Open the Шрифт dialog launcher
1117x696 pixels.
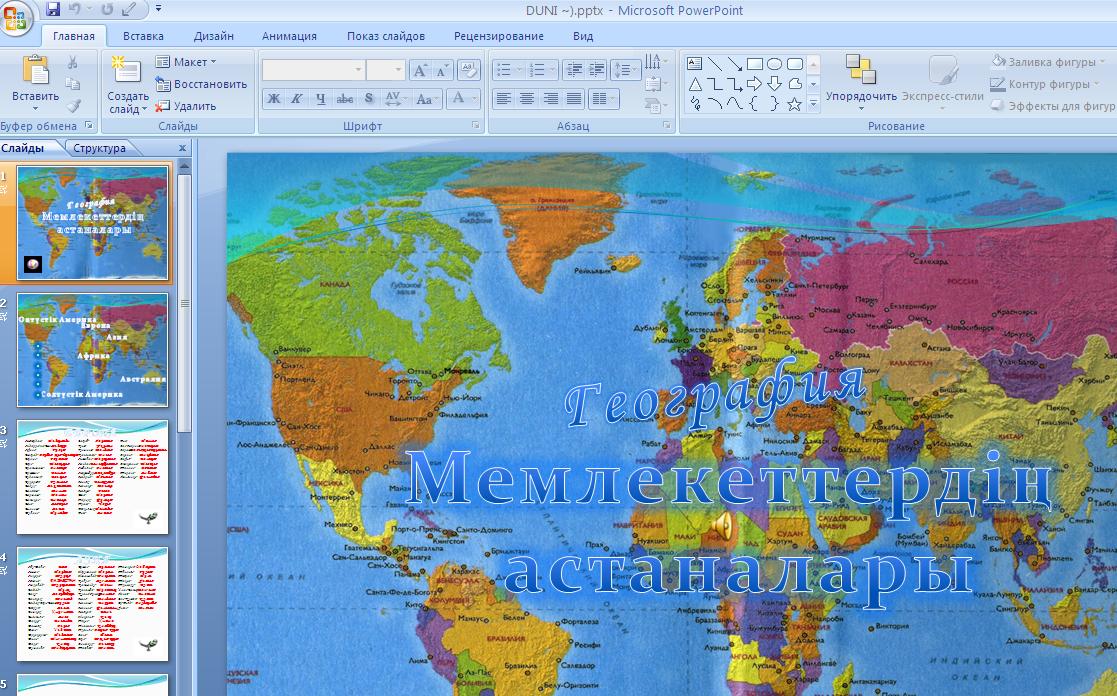click(475, 125)
